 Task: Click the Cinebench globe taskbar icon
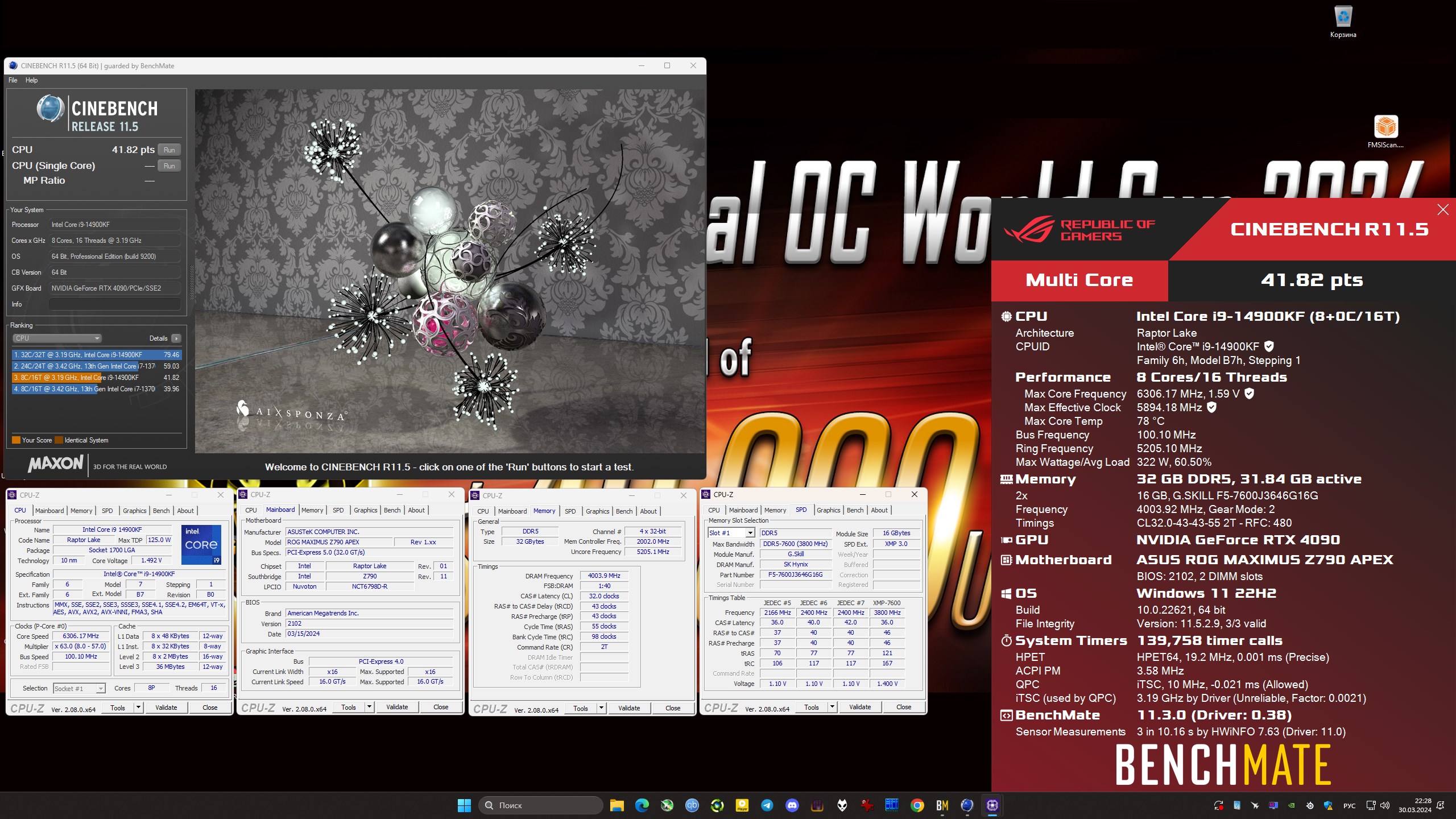[967, 805]
